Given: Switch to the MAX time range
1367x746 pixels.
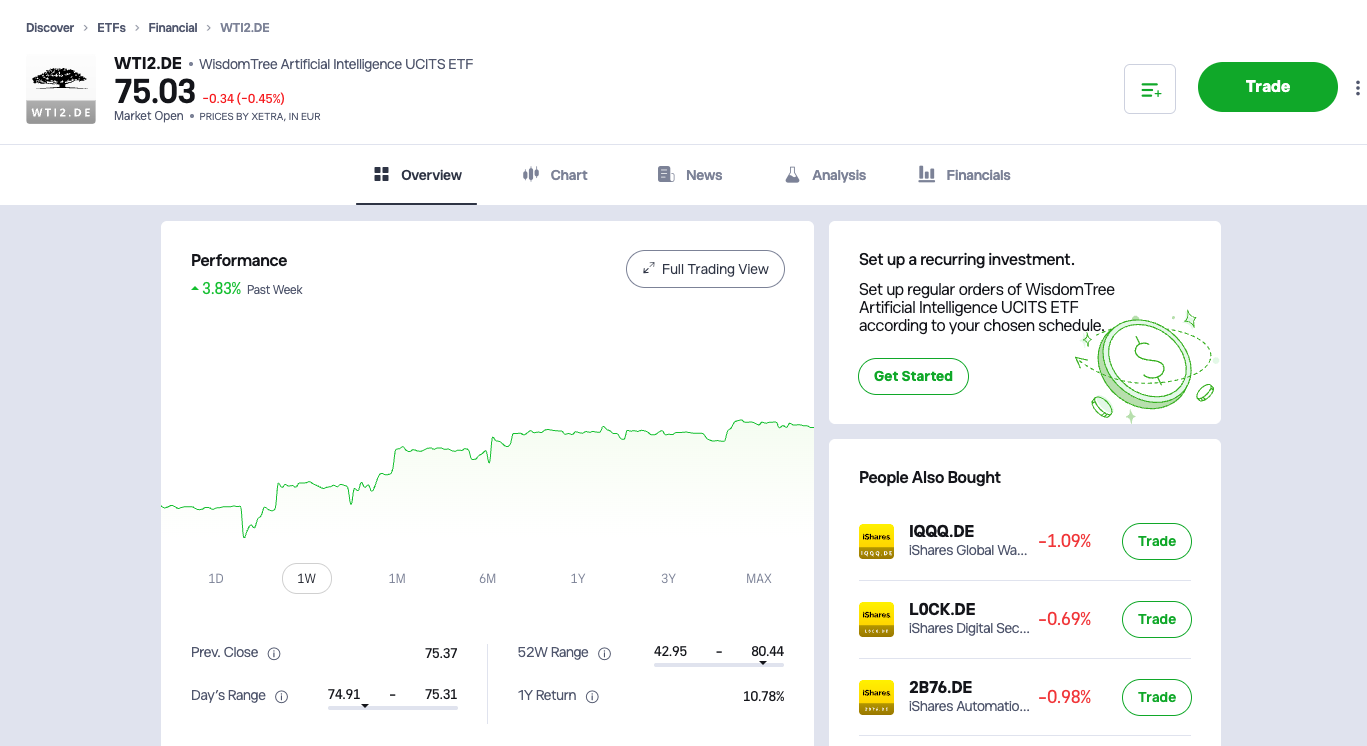Looking at the screenshot, I should [758, 578].
